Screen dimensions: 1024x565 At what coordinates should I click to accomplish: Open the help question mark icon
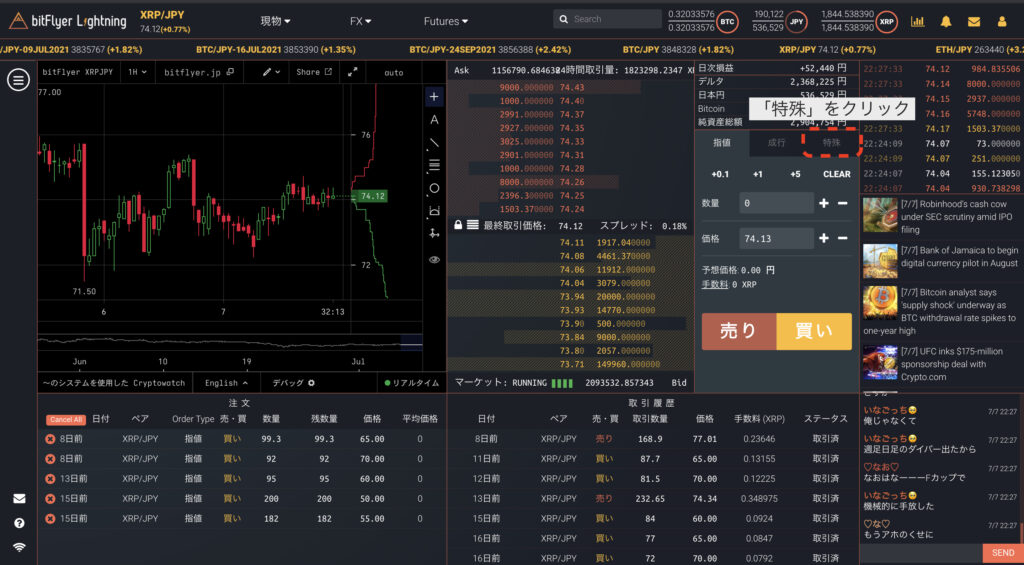(19, 523)
